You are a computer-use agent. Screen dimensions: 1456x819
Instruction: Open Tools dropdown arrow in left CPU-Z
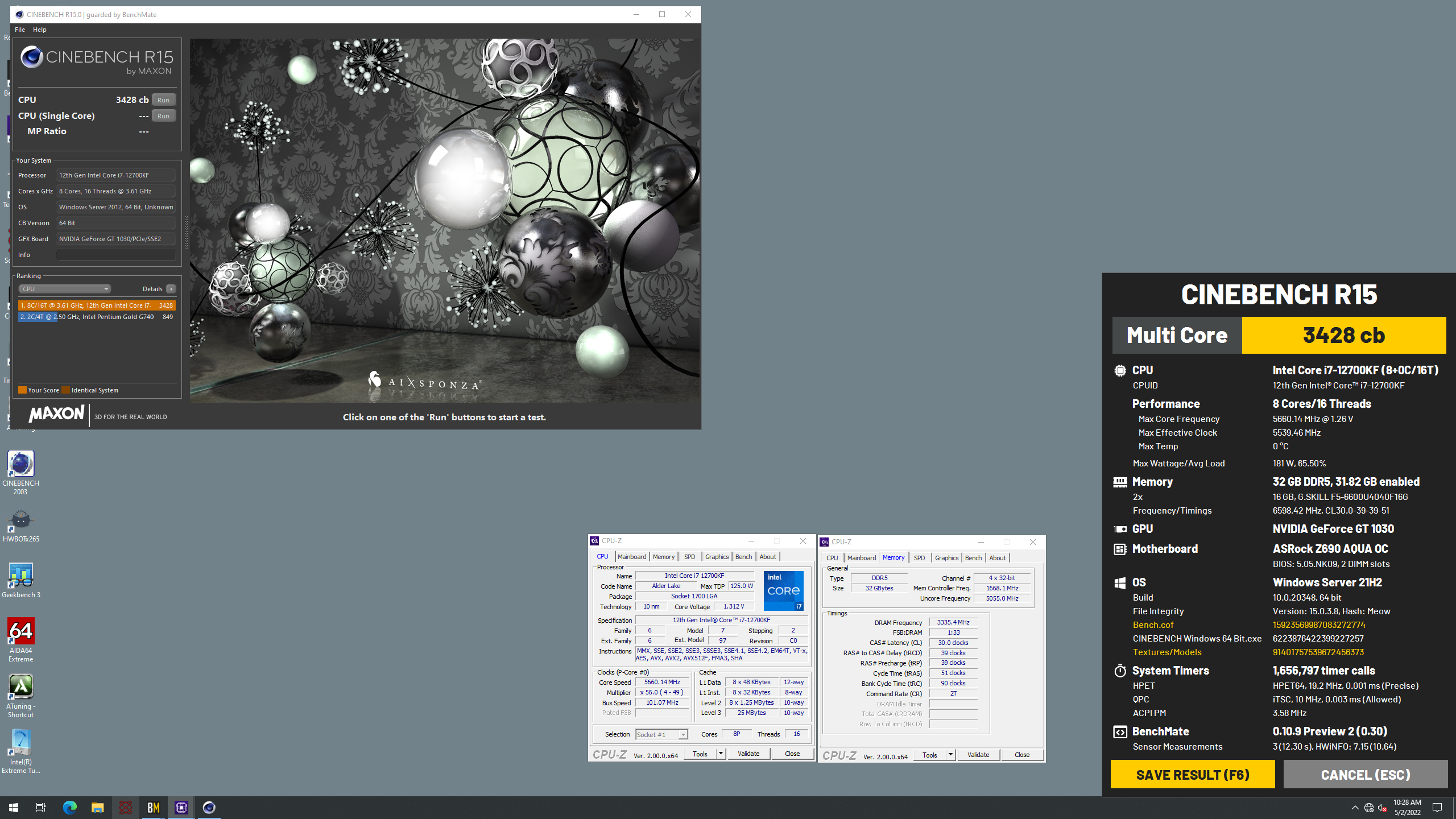coord(721,754)
